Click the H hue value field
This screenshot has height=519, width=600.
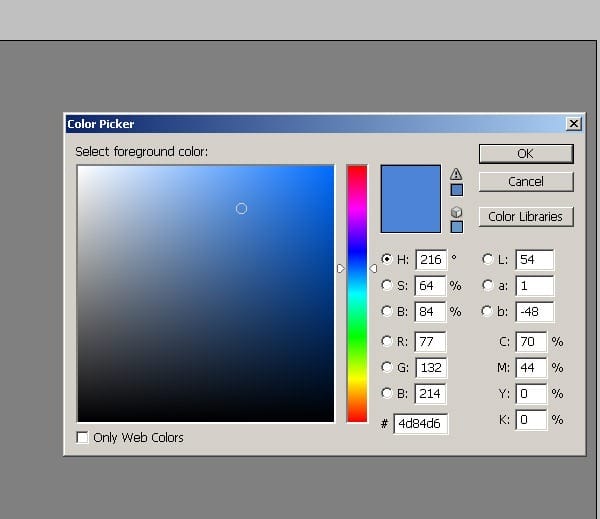[x=430, y=260]
